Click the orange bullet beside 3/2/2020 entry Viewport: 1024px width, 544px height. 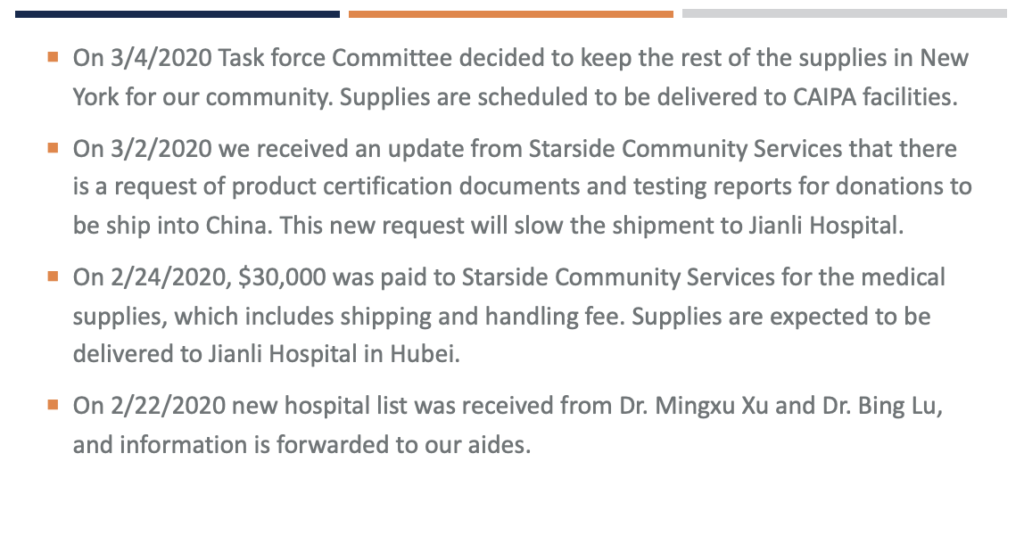pos(53,148)
